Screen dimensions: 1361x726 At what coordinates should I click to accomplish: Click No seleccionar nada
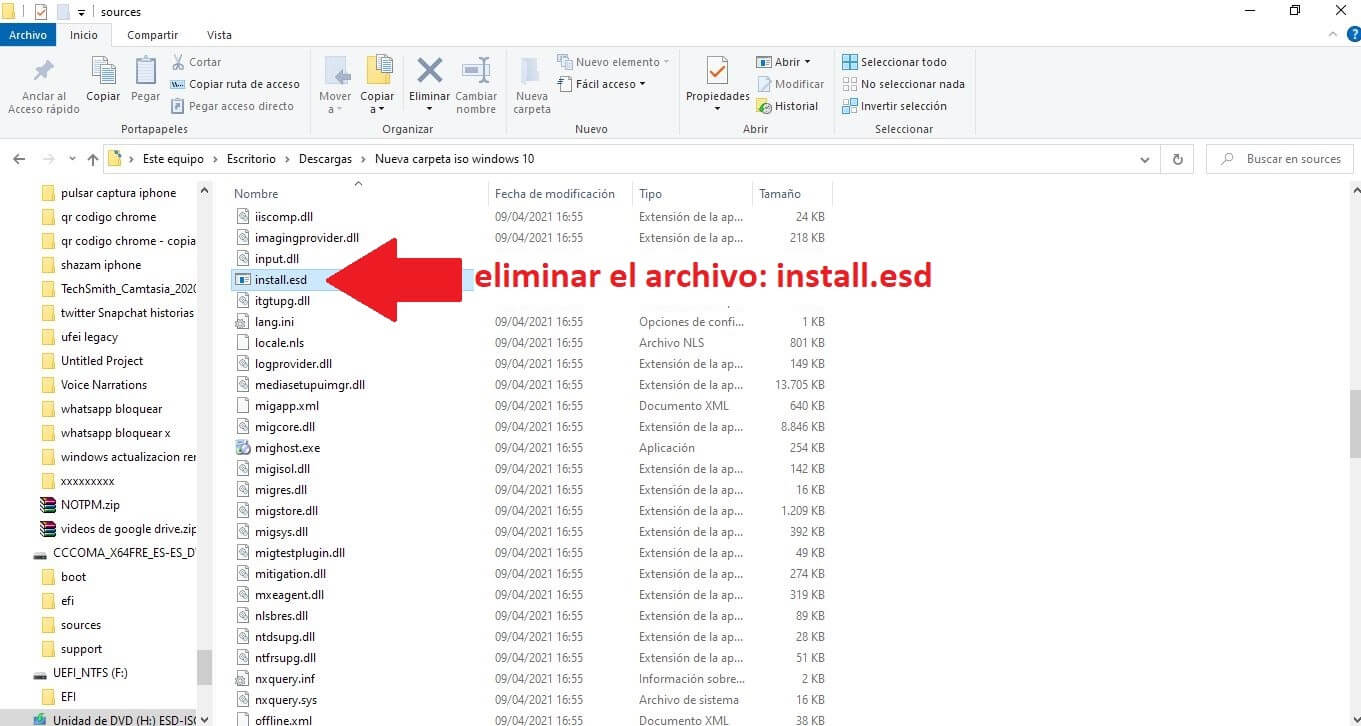pyautogui.click(x=903, y=84)
